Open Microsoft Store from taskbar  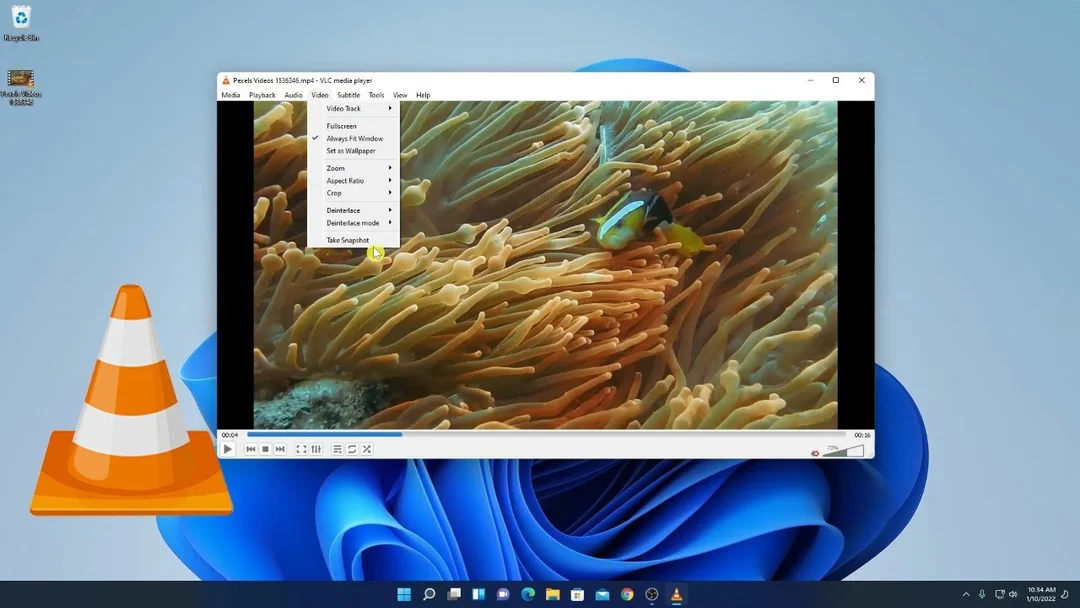tap(578, 594)
